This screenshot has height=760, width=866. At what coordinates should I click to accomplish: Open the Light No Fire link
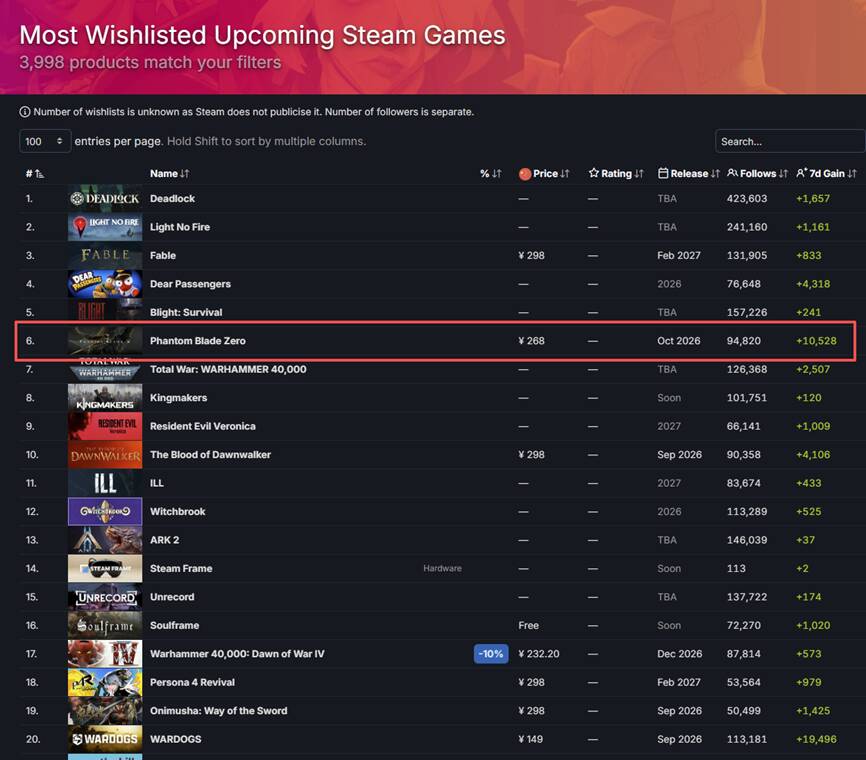click(x=180, y=227)
